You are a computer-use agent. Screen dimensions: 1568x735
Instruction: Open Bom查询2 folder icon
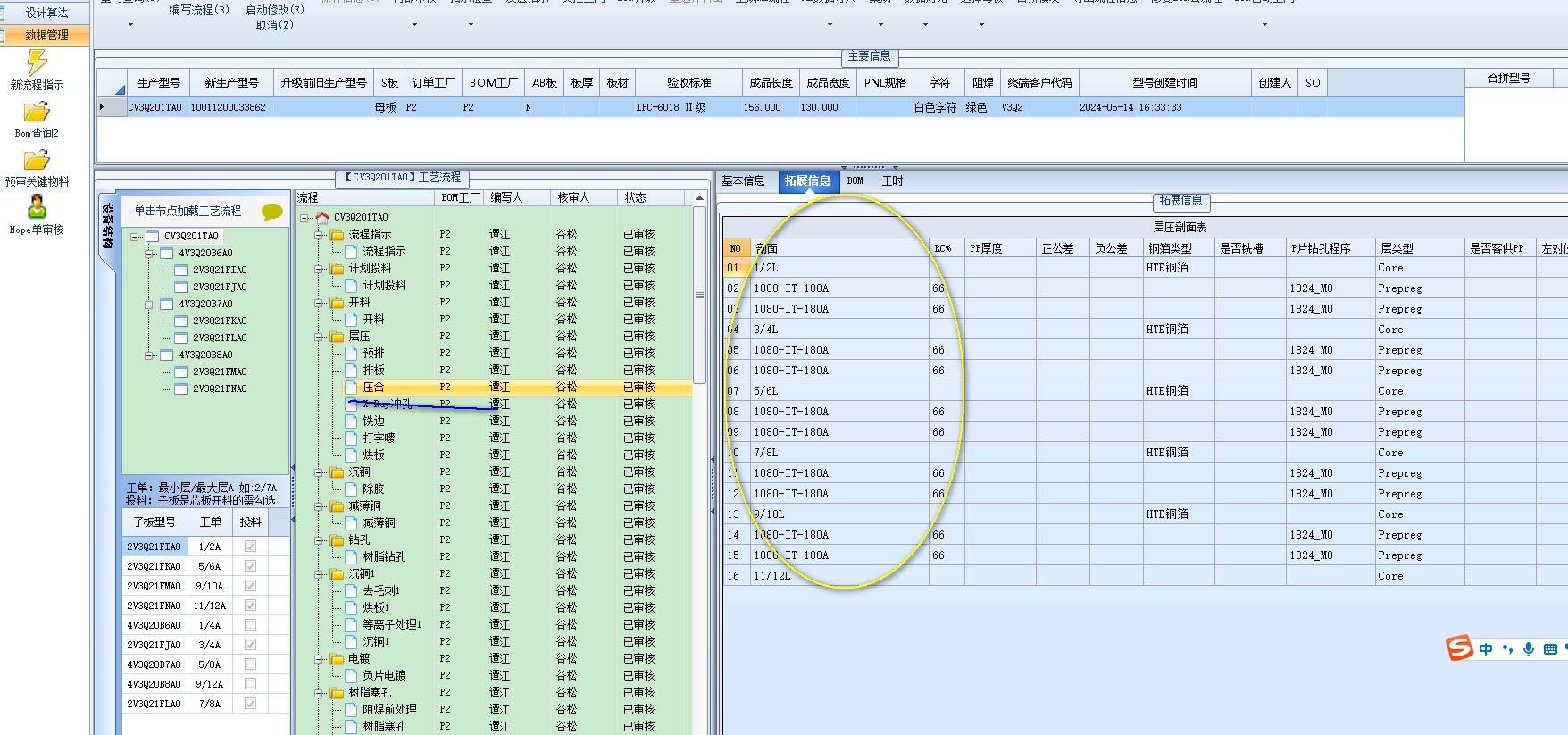coord(37,112)
